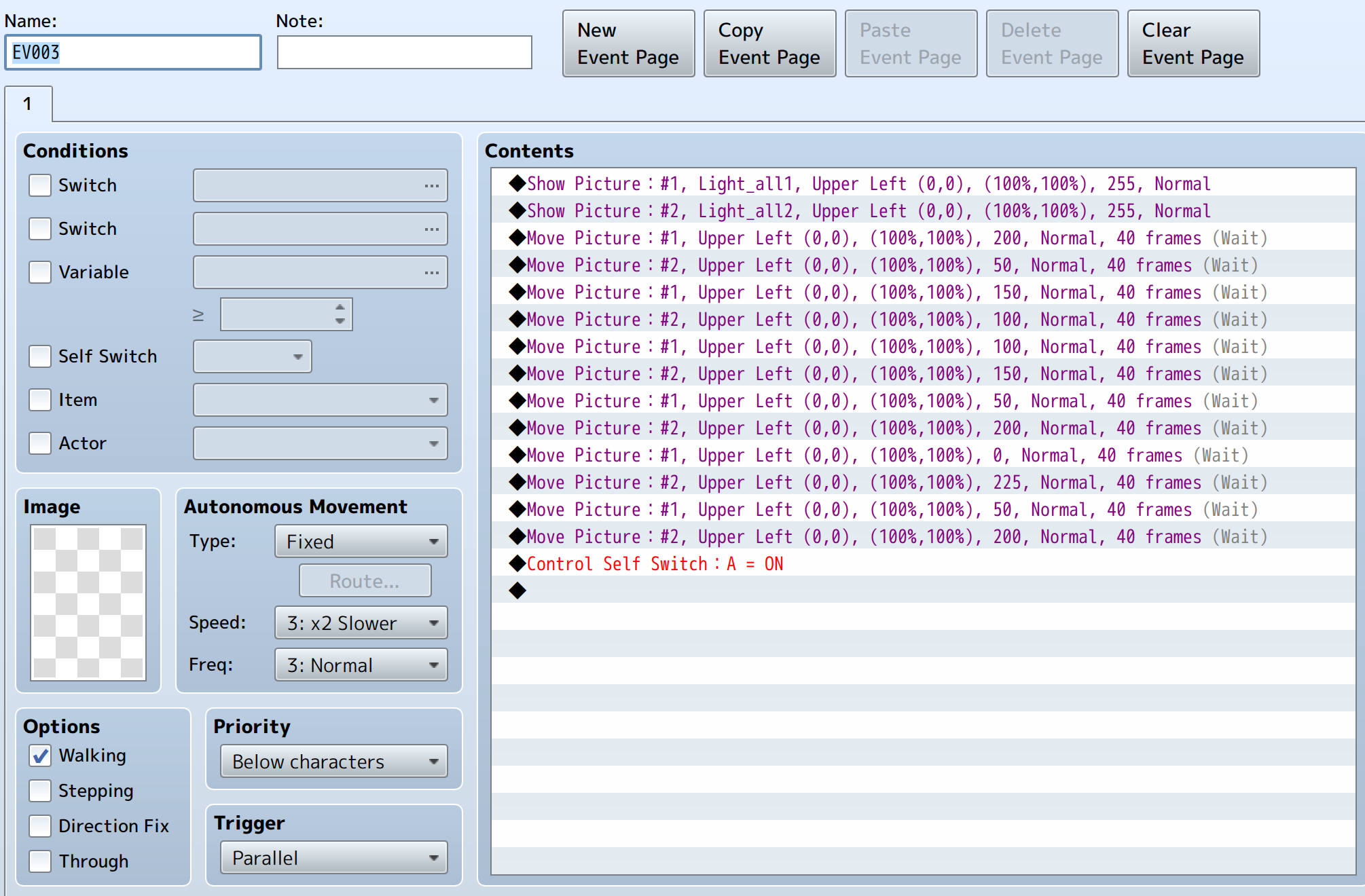
Task: Click diamond beside Move Picture #2 opacity 225
Action: (517, 482)
